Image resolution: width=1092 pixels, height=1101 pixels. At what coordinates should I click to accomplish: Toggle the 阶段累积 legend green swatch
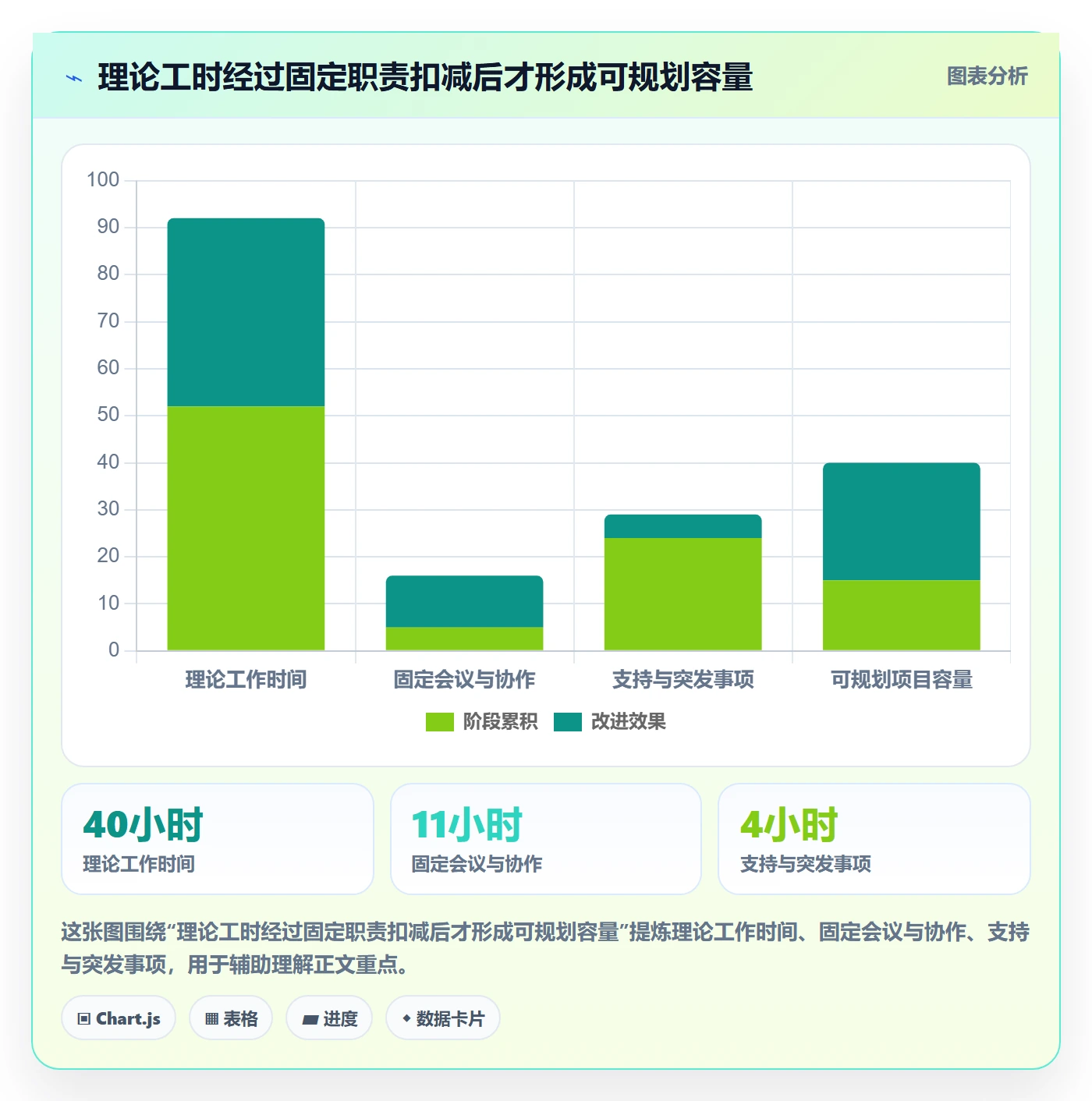(x=439, y=722)
